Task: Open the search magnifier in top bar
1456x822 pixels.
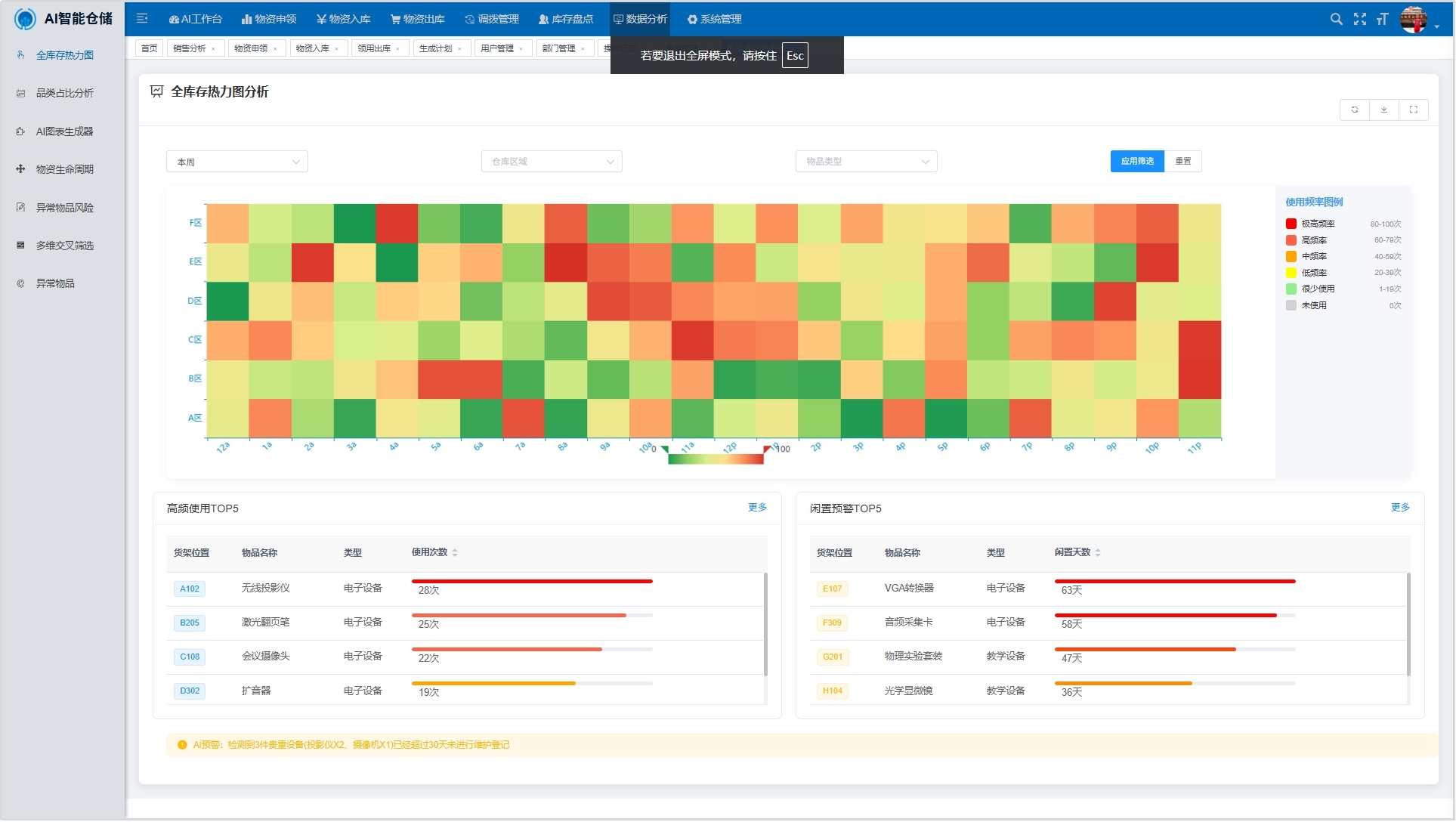Action: pos(1337,20)
